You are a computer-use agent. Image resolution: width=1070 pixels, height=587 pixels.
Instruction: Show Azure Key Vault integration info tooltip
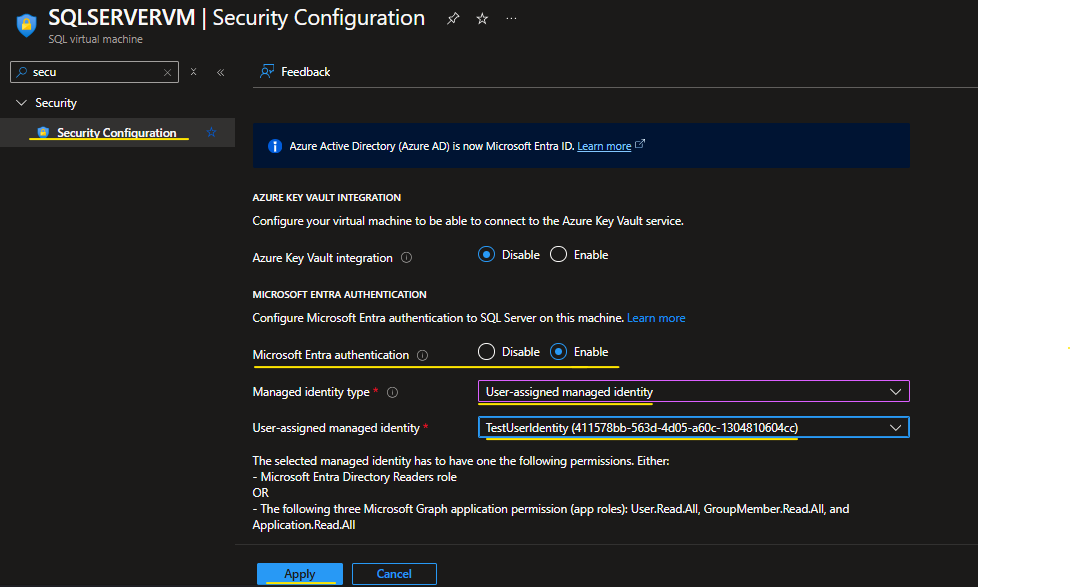tap(407, 258)
